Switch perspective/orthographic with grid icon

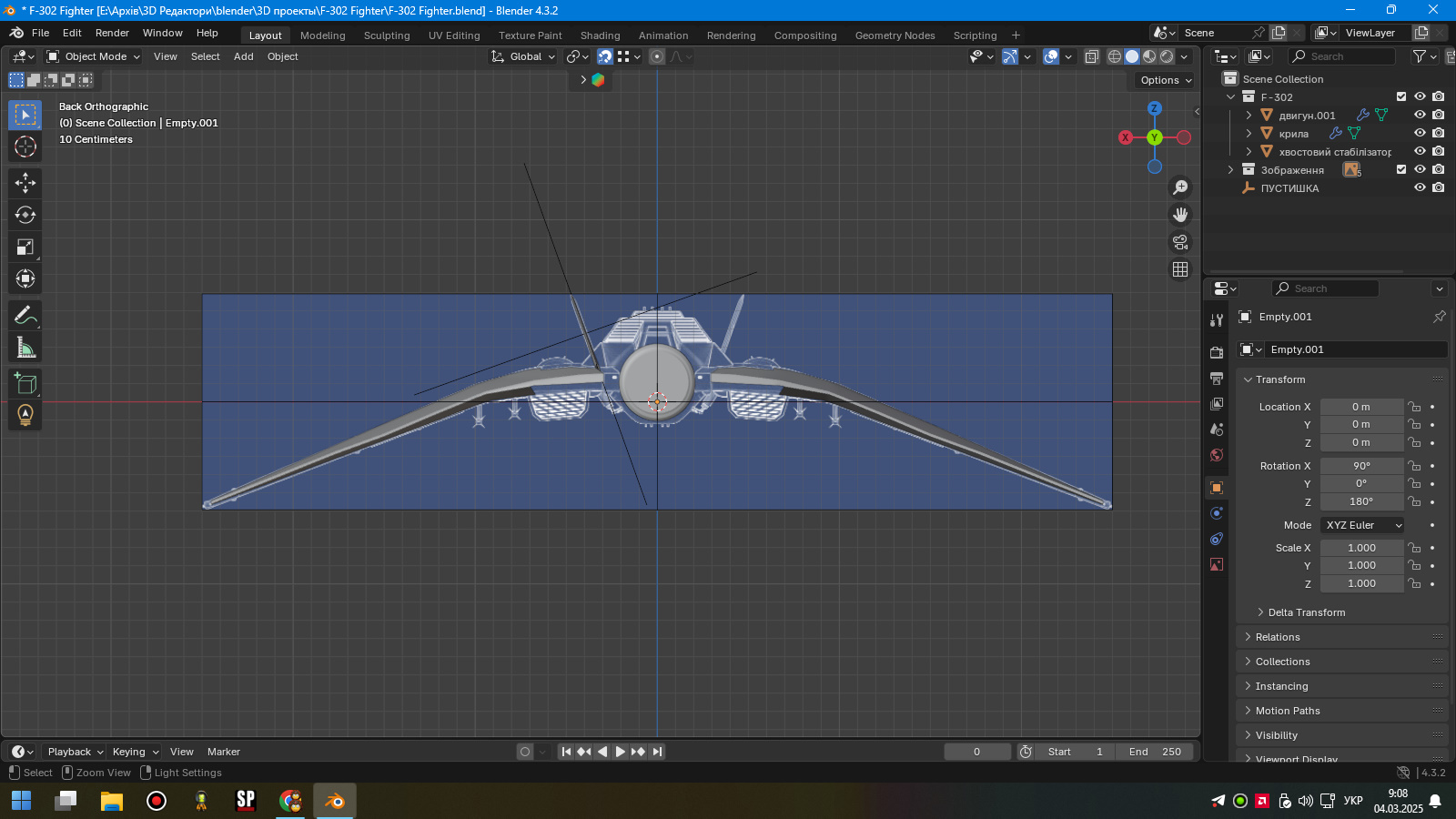tap(1180, 269)
